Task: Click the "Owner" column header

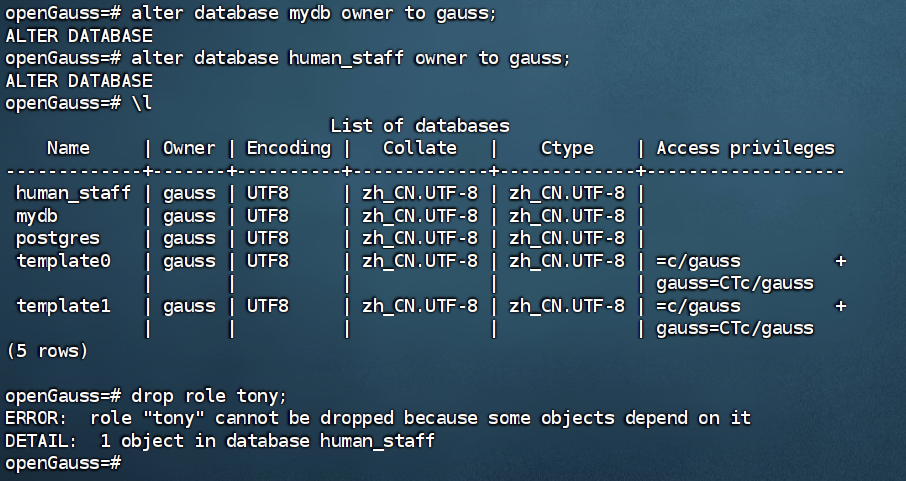Action: click(x=189, y=148)
